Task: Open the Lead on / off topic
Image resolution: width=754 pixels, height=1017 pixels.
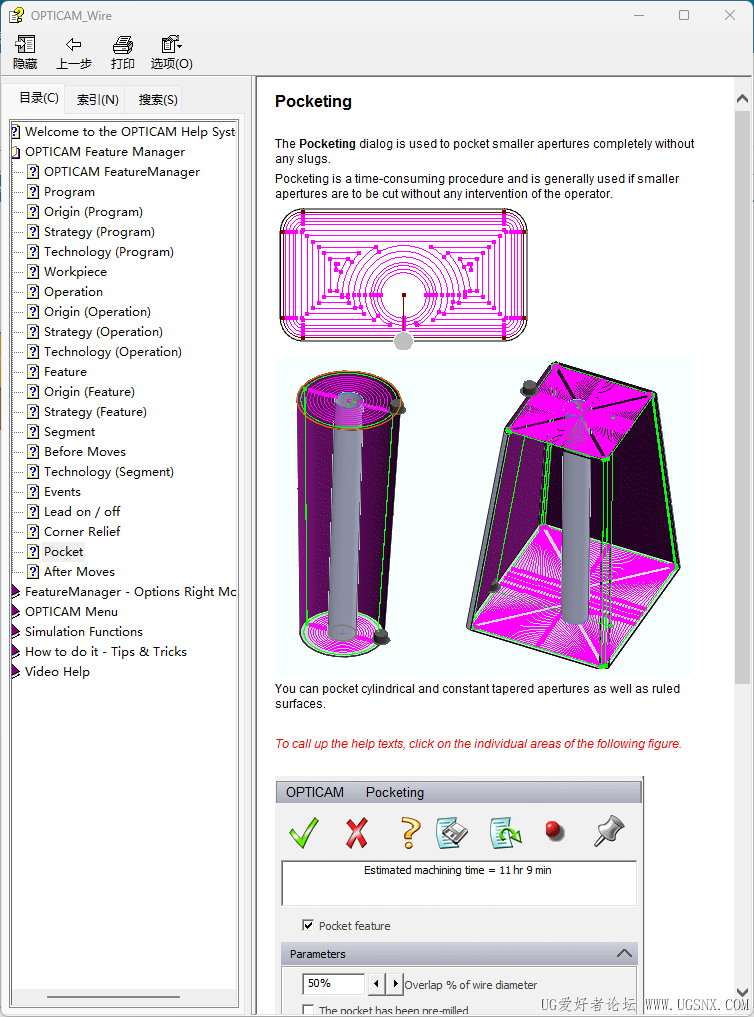Action: [82, 512]
